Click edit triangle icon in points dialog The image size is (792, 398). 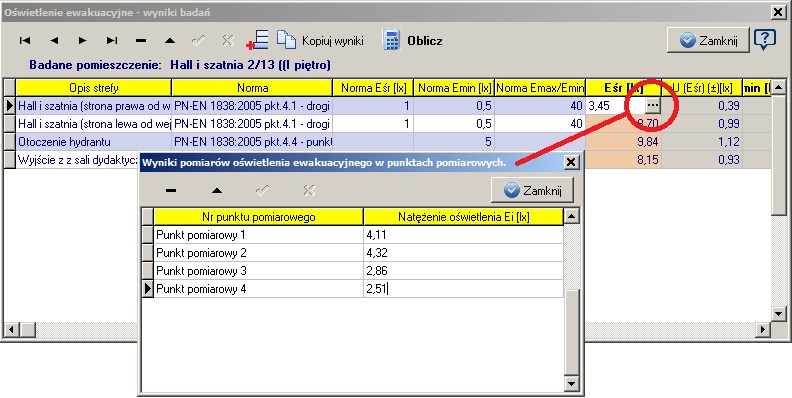(x=217, y=190)
